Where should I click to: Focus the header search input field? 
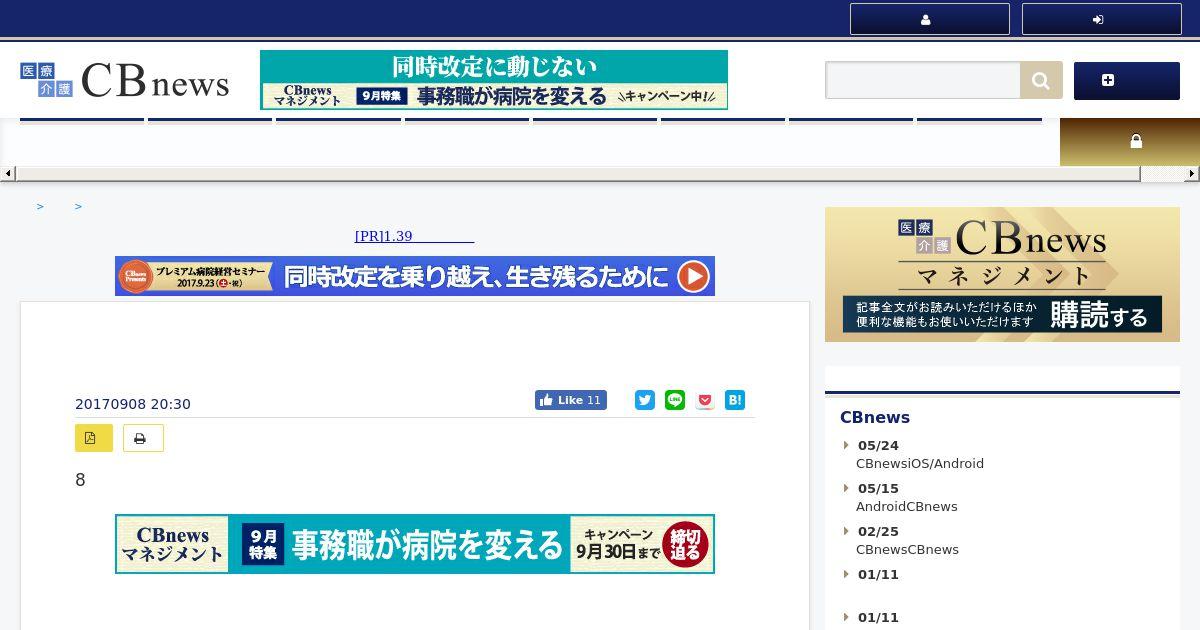tap(922, 80)
